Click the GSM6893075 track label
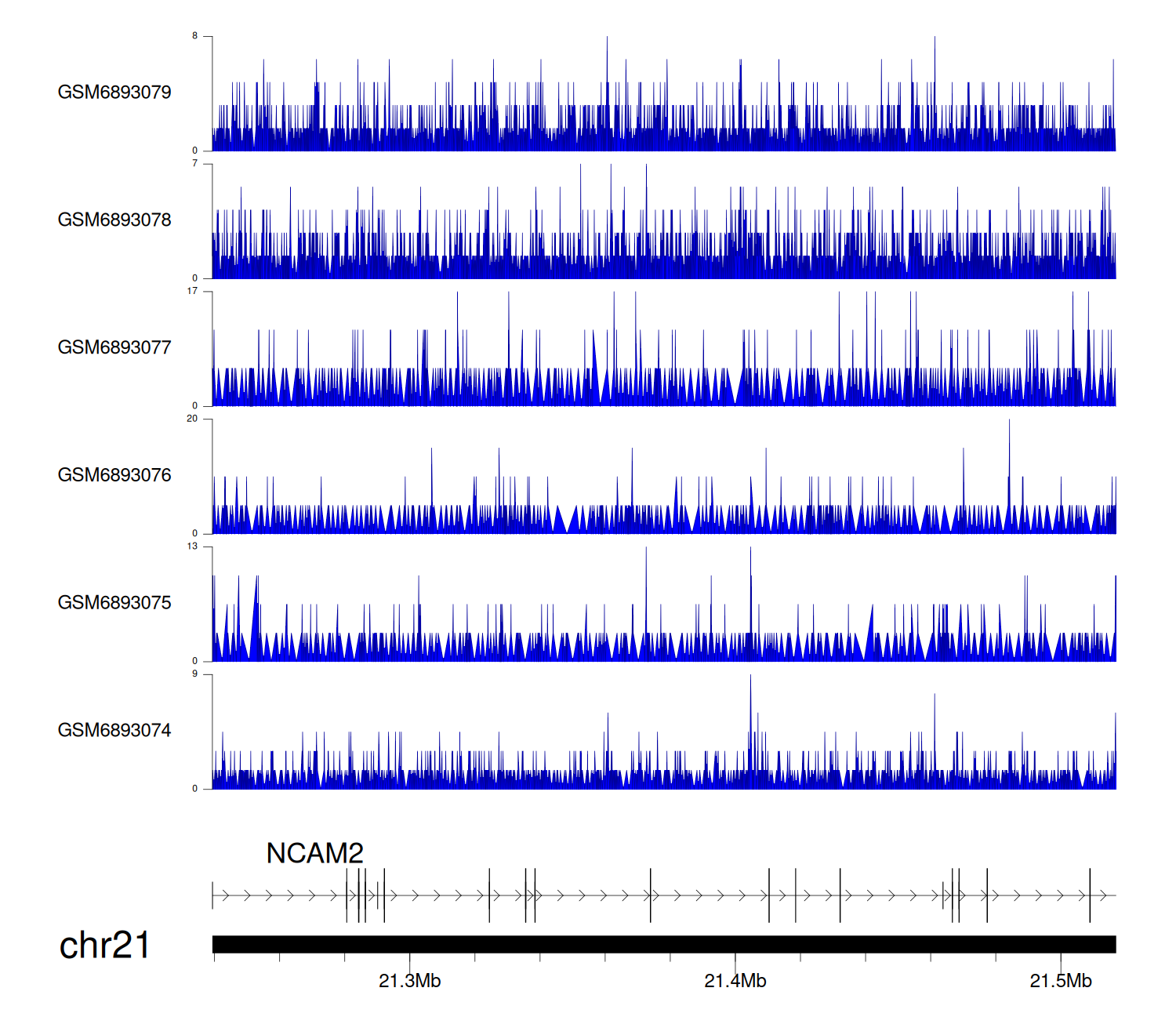1176x1035 pixels. point(114,603)
